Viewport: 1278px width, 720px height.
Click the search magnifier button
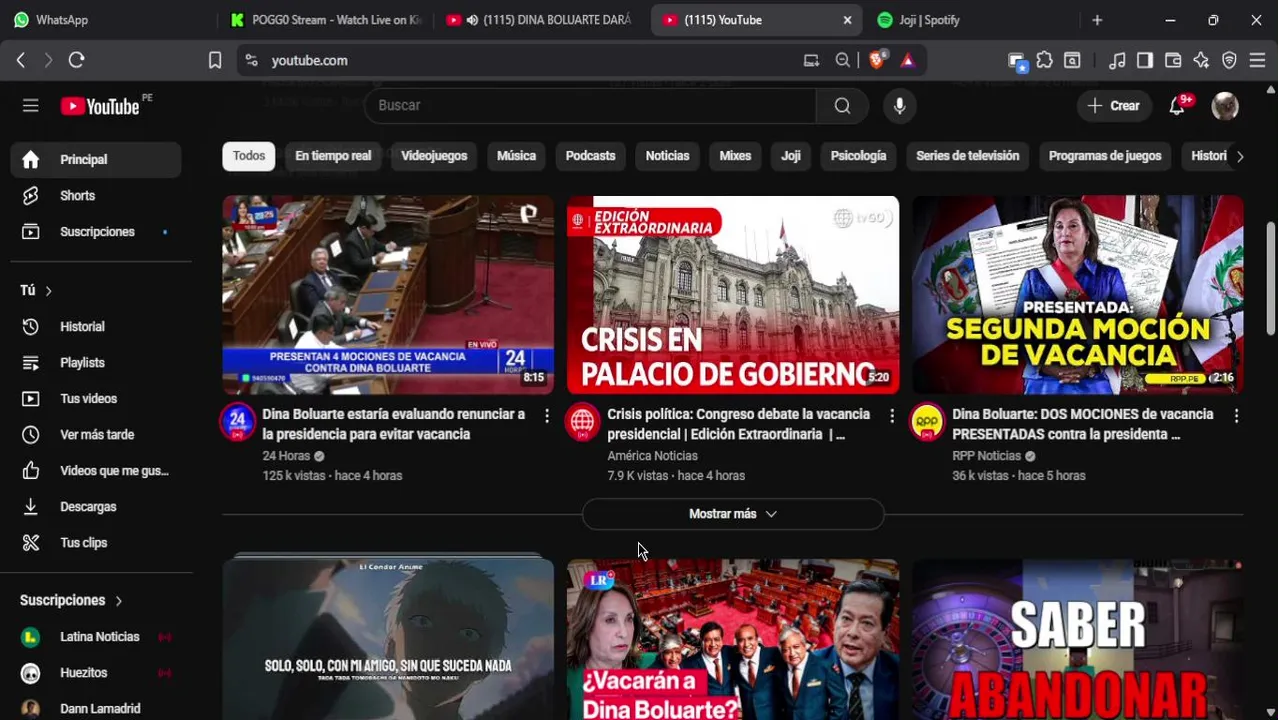click(843, 106)
